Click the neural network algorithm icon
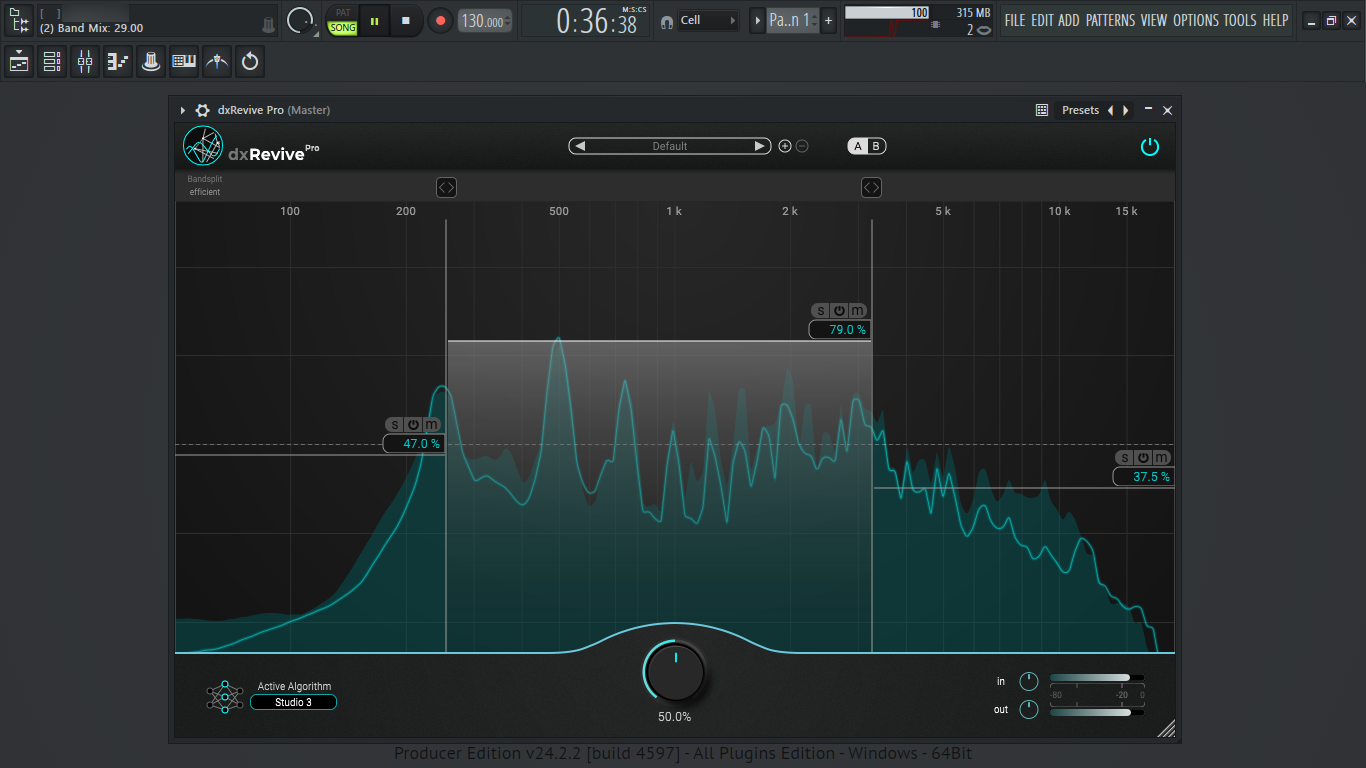Screen dimensions: 1366x768 pyautogui.click(x=225, y=696)
